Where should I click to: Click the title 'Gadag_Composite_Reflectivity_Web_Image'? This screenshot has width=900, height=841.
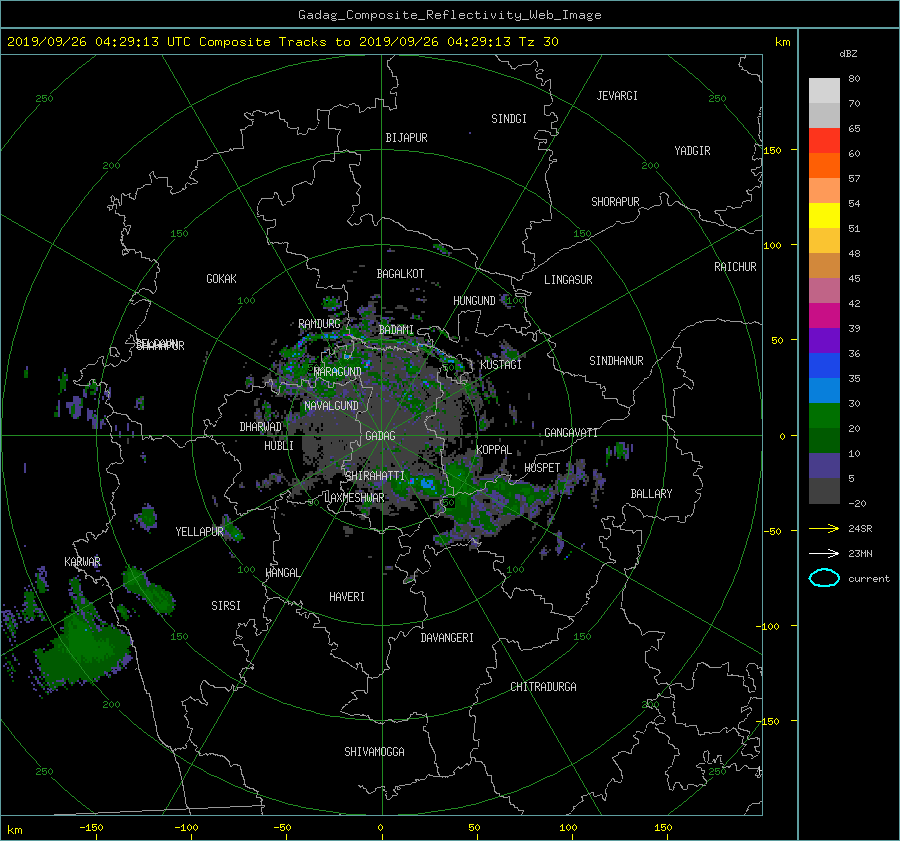449,15
